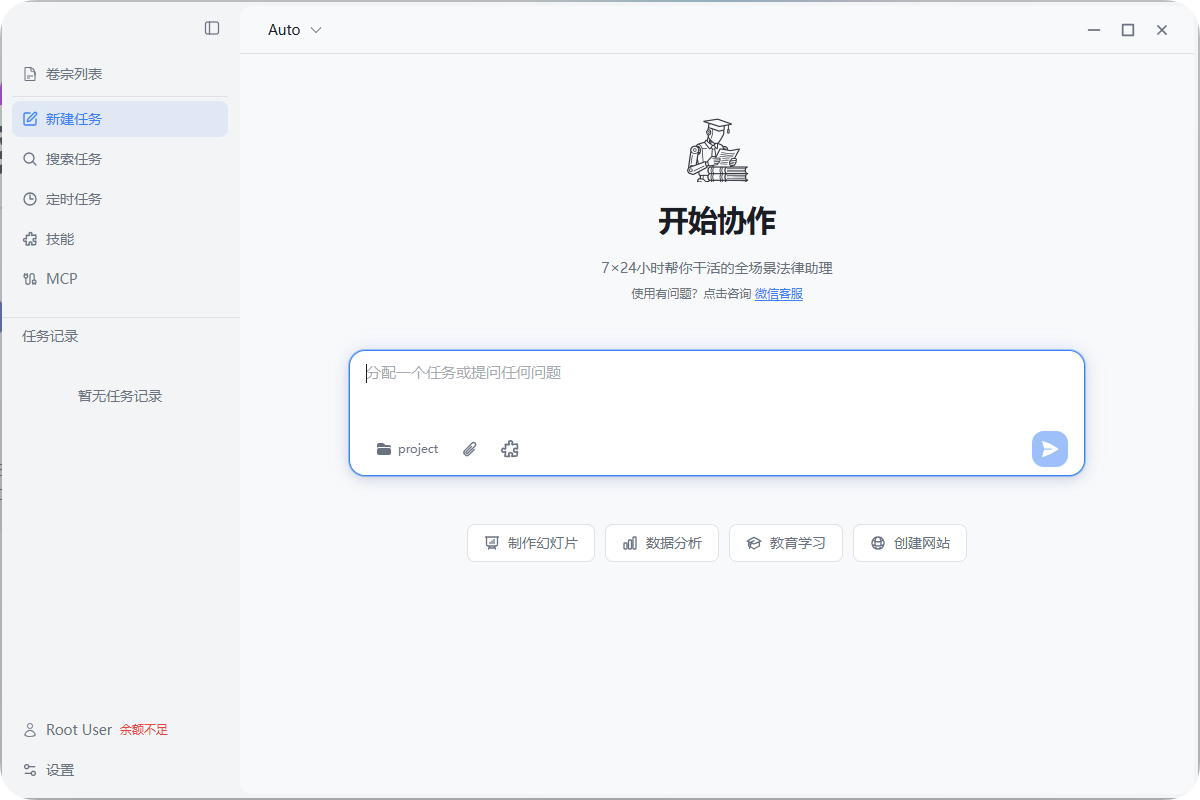The image size is (1200, 800).
Task: Open 卷宗列表 in the sidebar
Action: (73, 74)
